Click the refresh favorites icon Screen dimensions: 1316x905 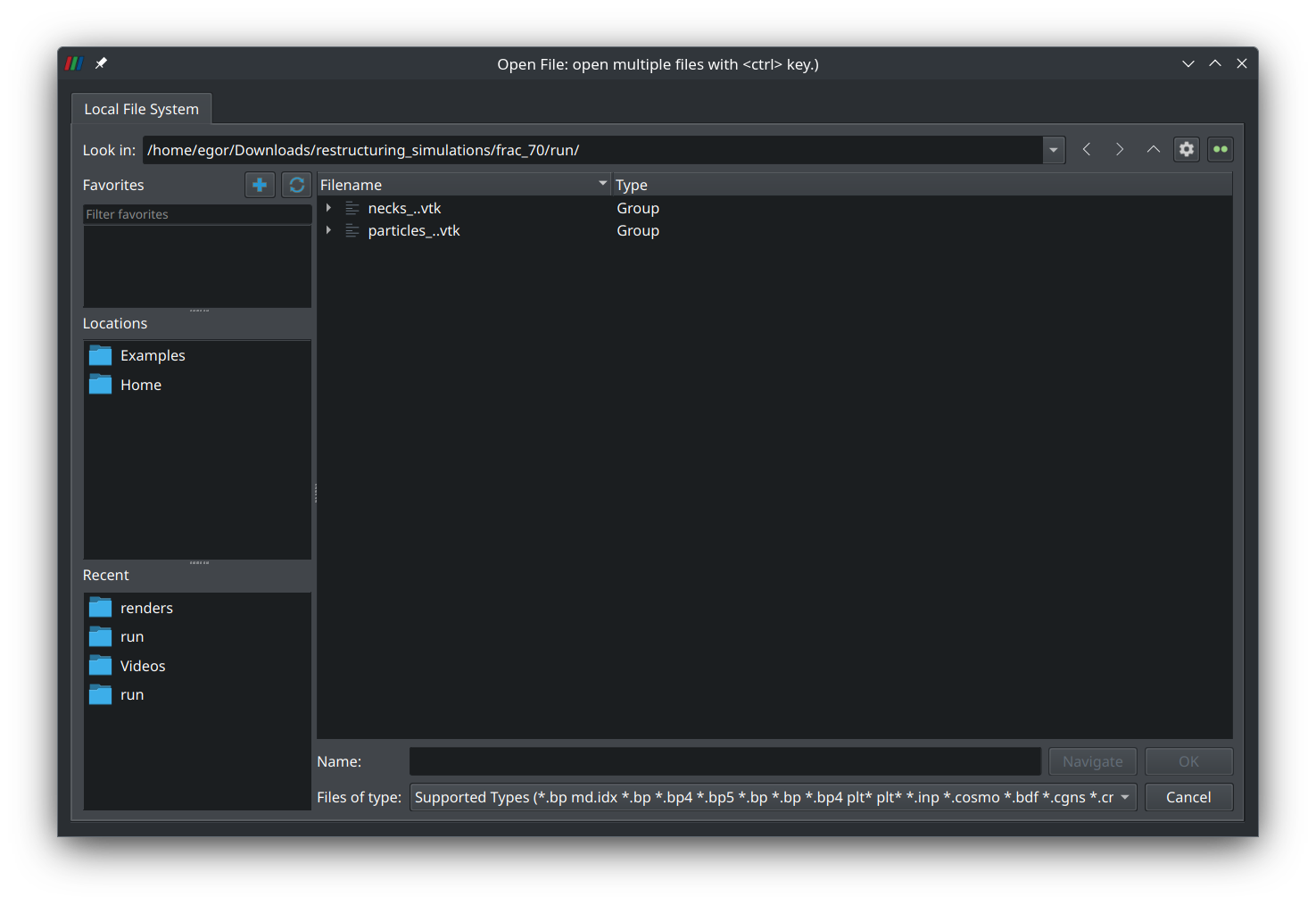(x=296, y=185)
